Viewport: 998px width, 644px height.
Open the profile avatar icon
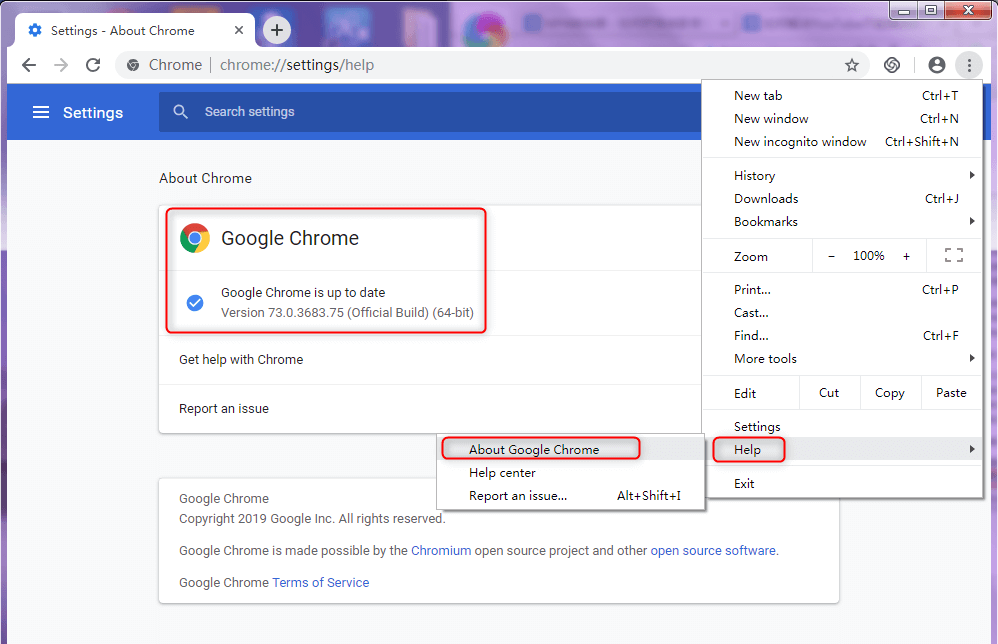click(x=936, y=65)
